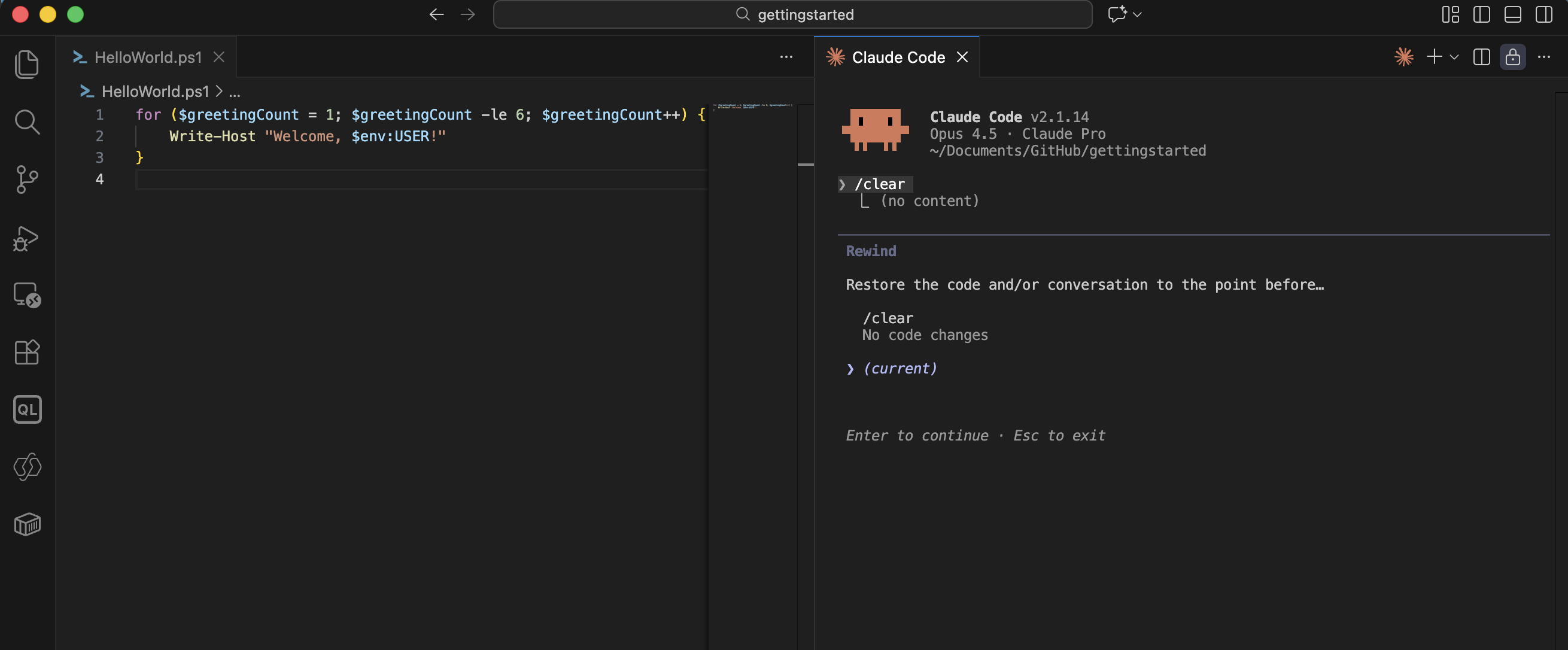Open the Remote Explorer view
Screen dimensions: 1568x650
[27, 295]
